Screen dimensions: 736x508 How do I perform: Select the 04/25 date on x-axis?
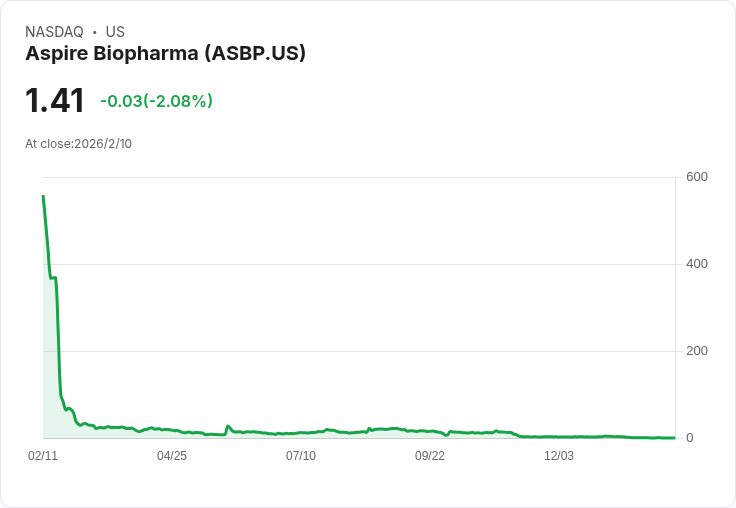click(x=172, y=456)
